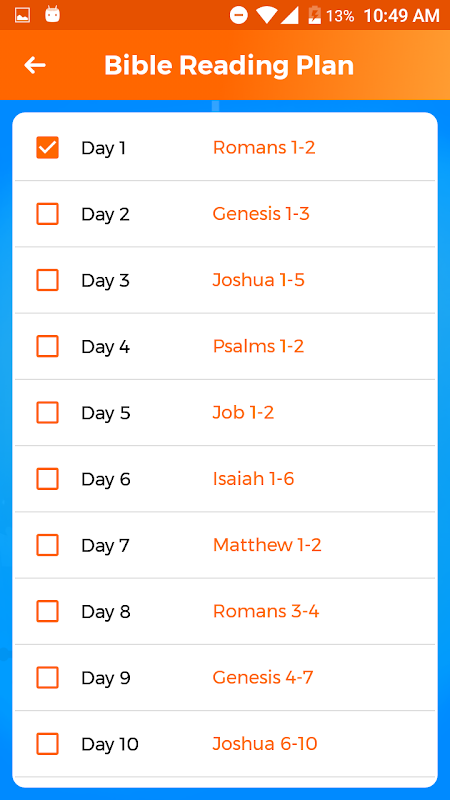Check the Day 3 checkbox
The image size is (450, 800).
pos(47,280)
